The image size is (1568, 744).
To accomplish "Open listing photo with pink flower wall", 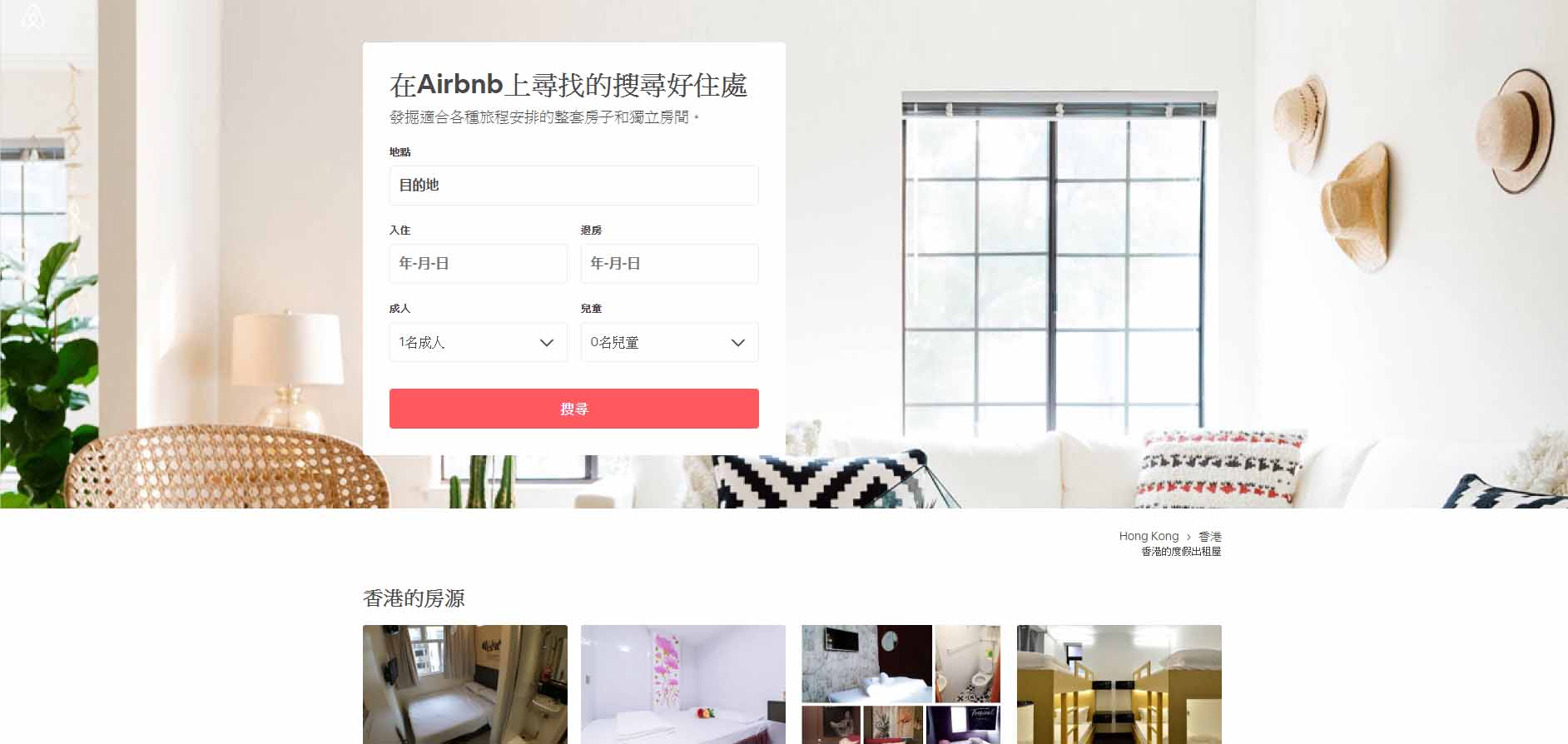I will (683, 684).
